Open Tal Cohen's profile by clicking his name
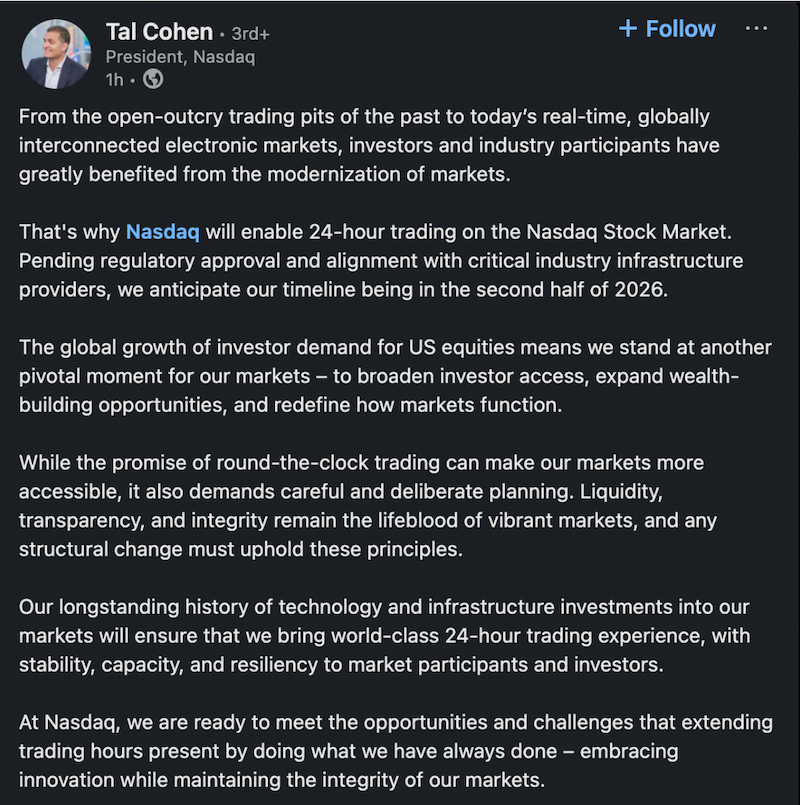The height and width of the screenshot is (805, 800). (x=159, y=31)
